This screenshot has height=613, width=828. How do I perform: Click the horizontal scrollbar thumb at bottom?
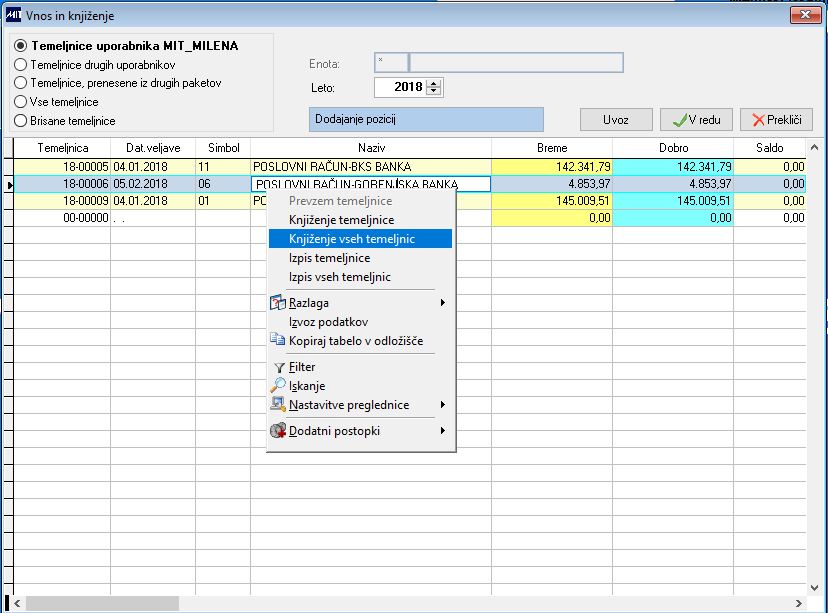click(x=102, y=603)
